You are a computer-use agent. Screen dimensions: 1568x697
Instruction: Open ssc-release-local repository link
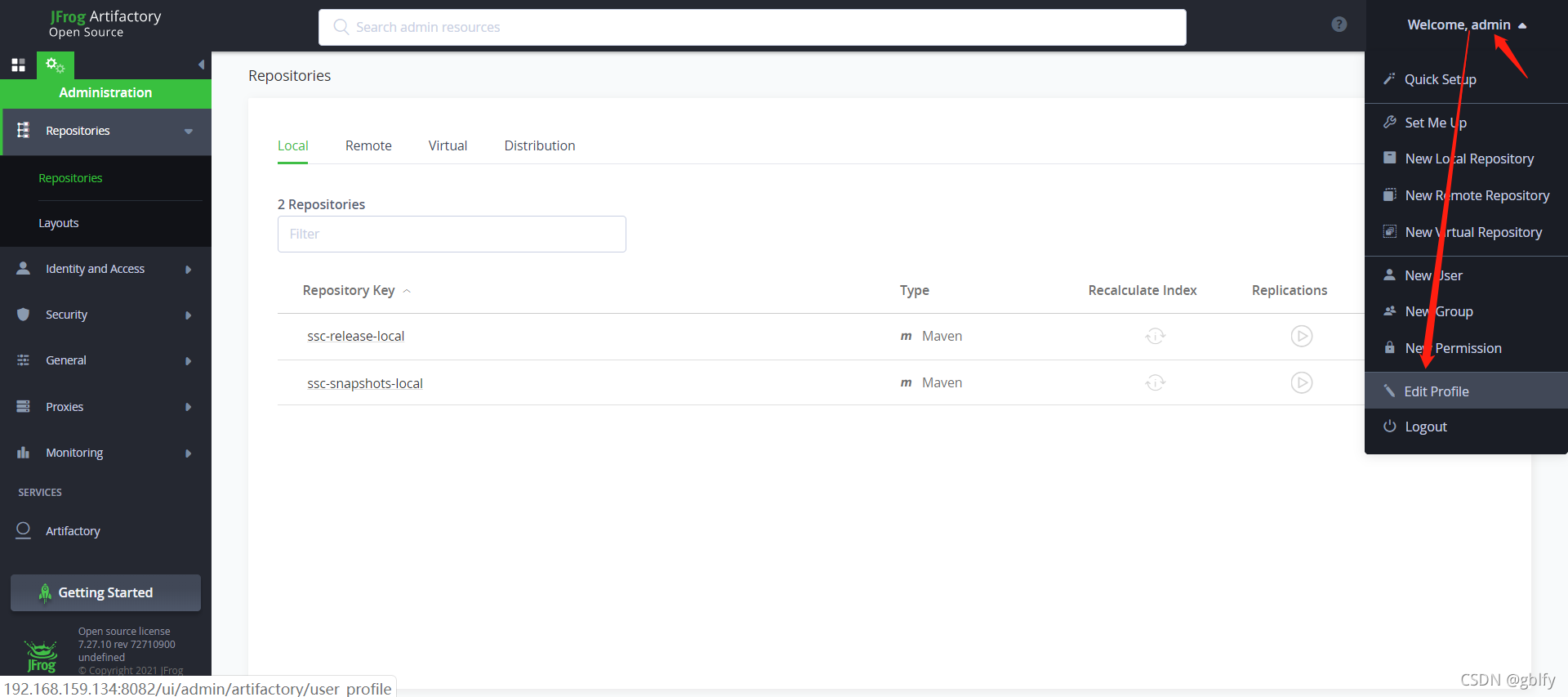click(356, 336)
